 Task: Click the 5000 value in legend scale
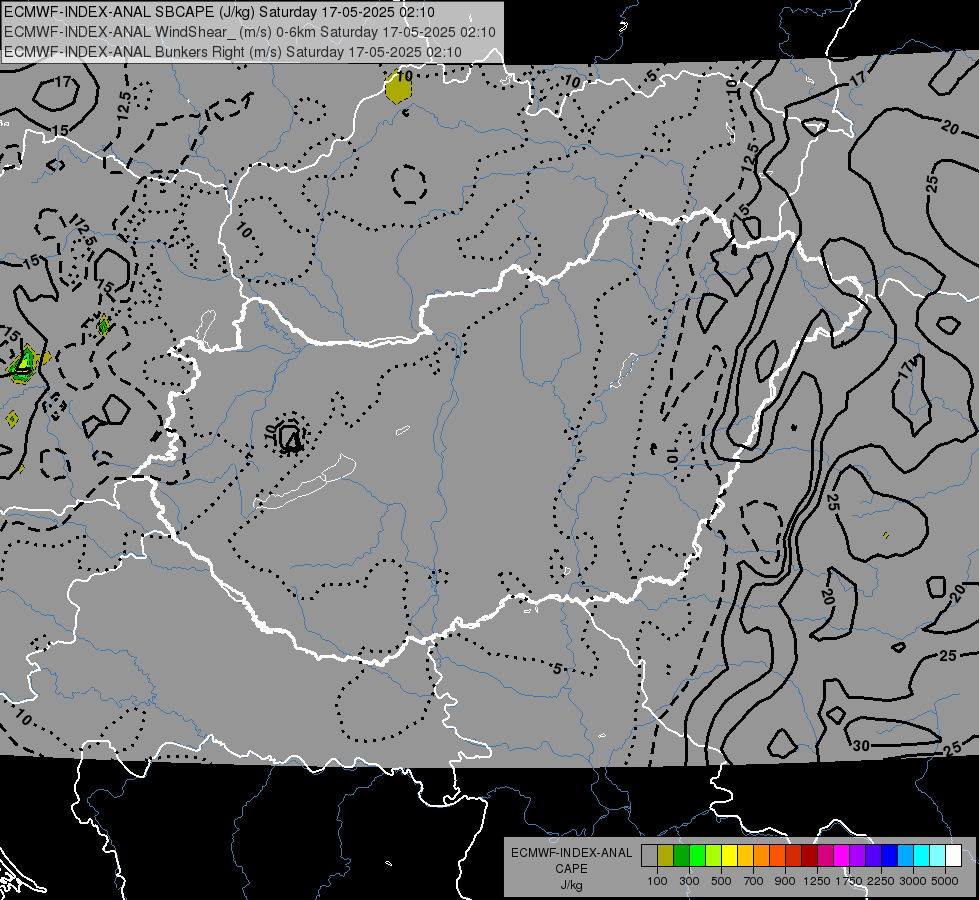[945, 881]
